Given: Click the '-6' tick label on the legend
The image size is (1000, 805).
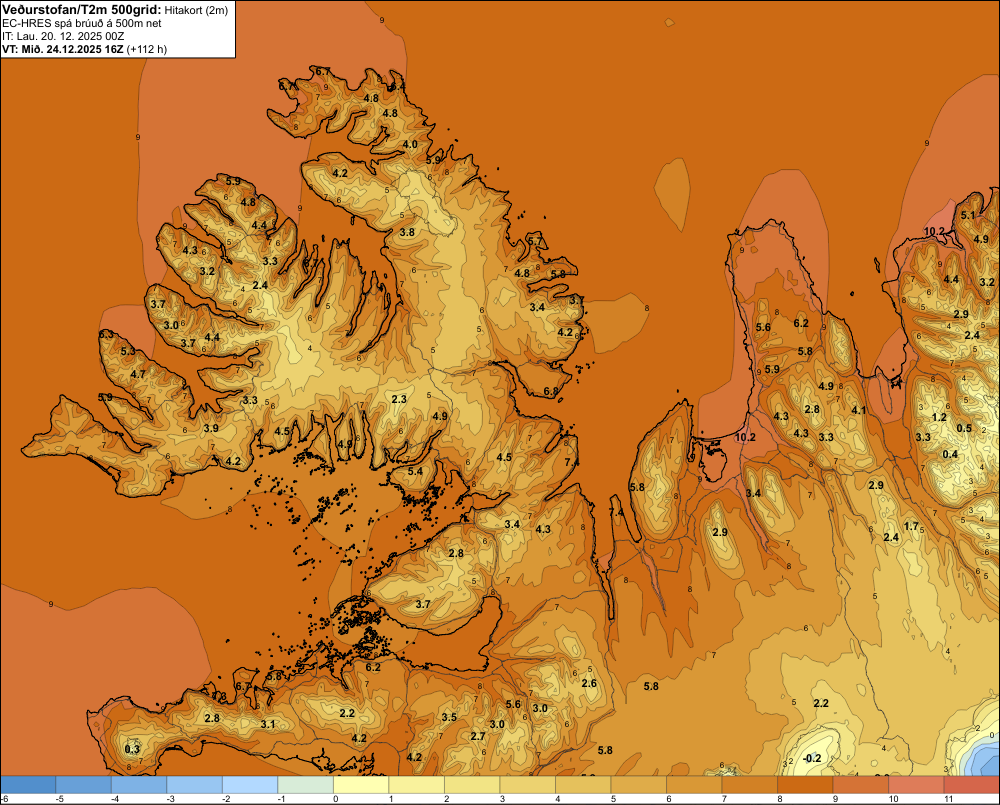Looking at the screenshot, I should (5, 799).
